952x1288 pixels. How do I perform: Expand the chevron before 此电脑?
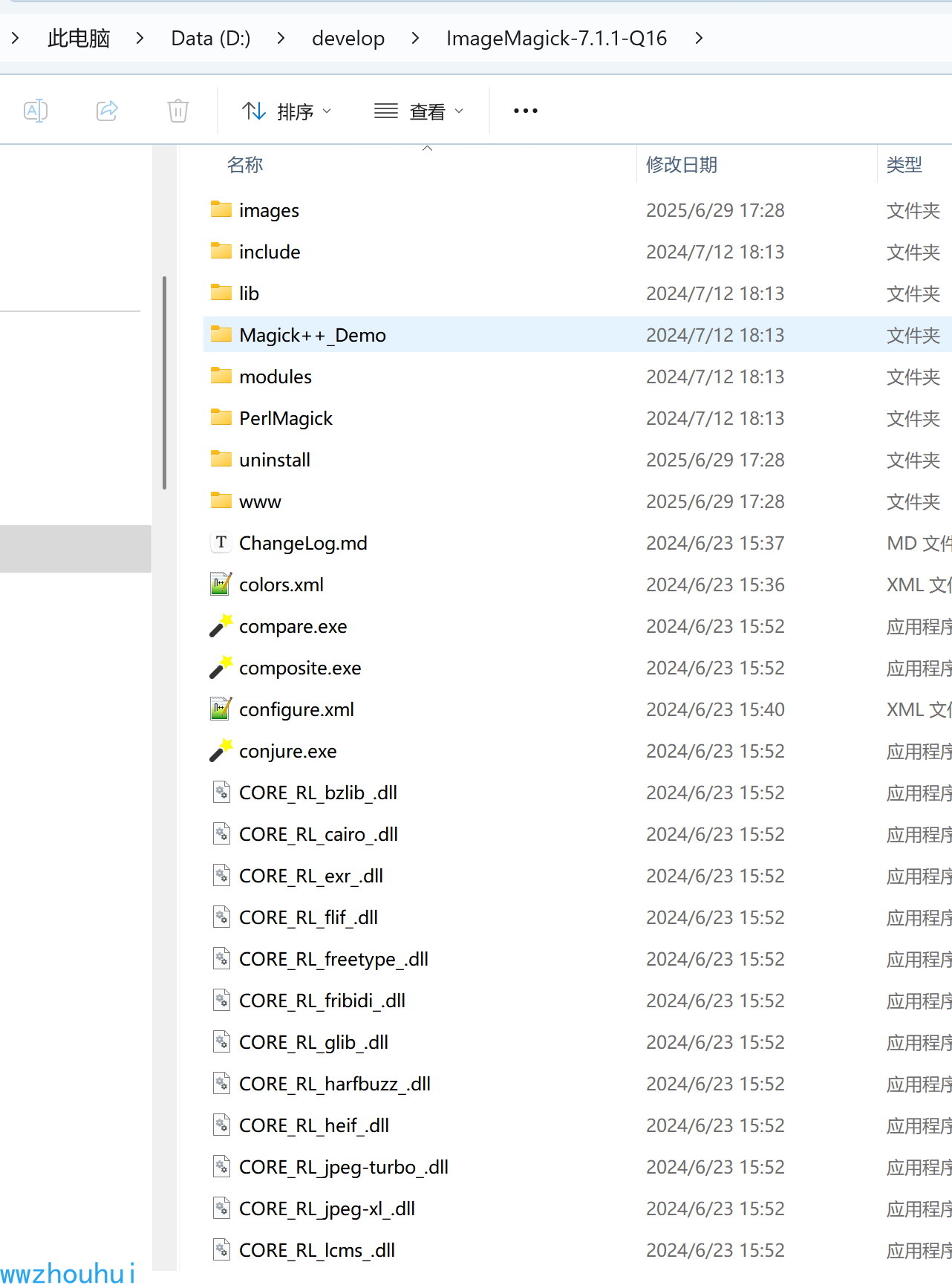click(x=16, y=38)
